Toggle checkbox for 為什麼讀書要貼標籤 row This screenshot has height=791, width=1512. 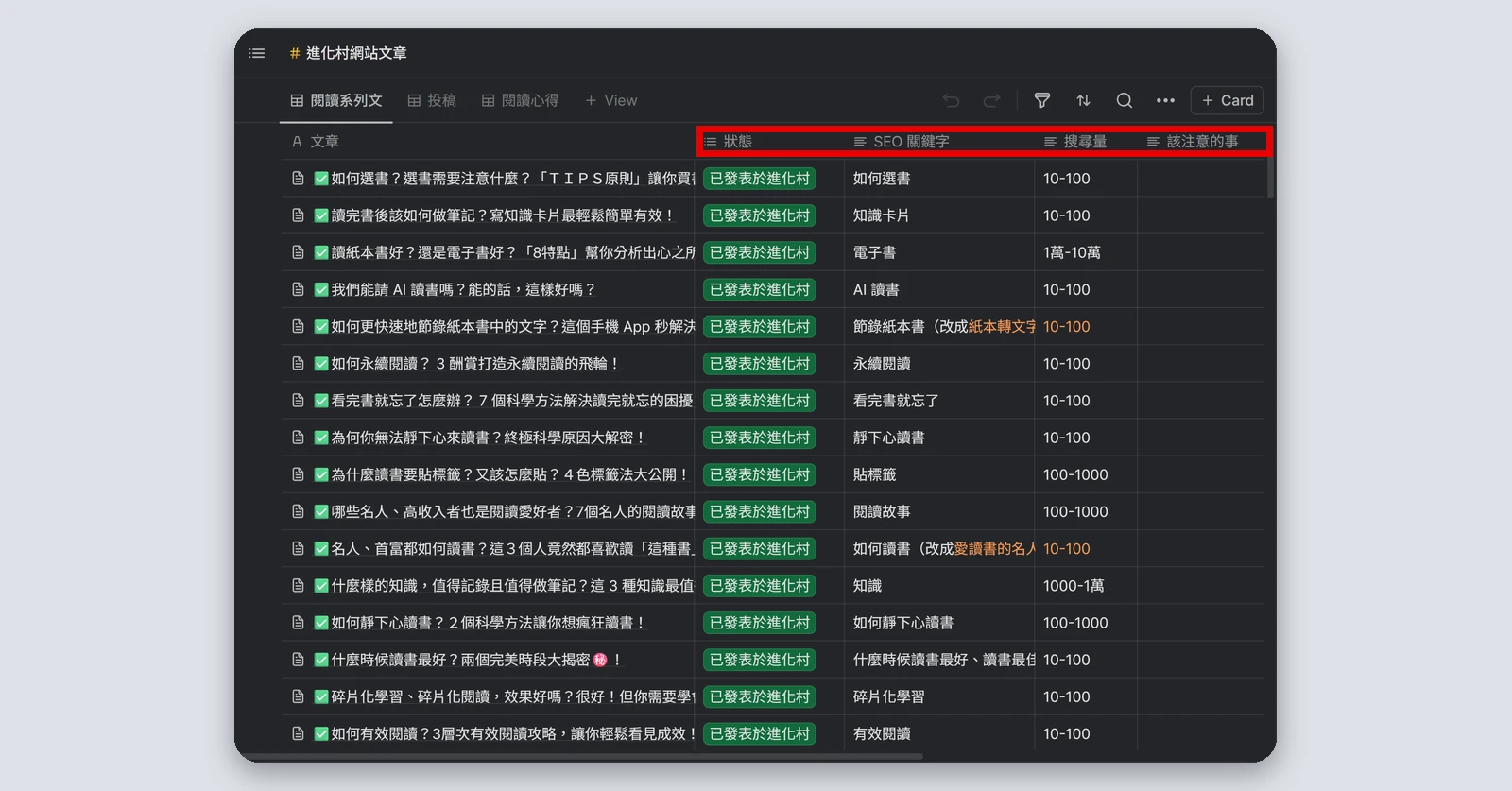321,474
